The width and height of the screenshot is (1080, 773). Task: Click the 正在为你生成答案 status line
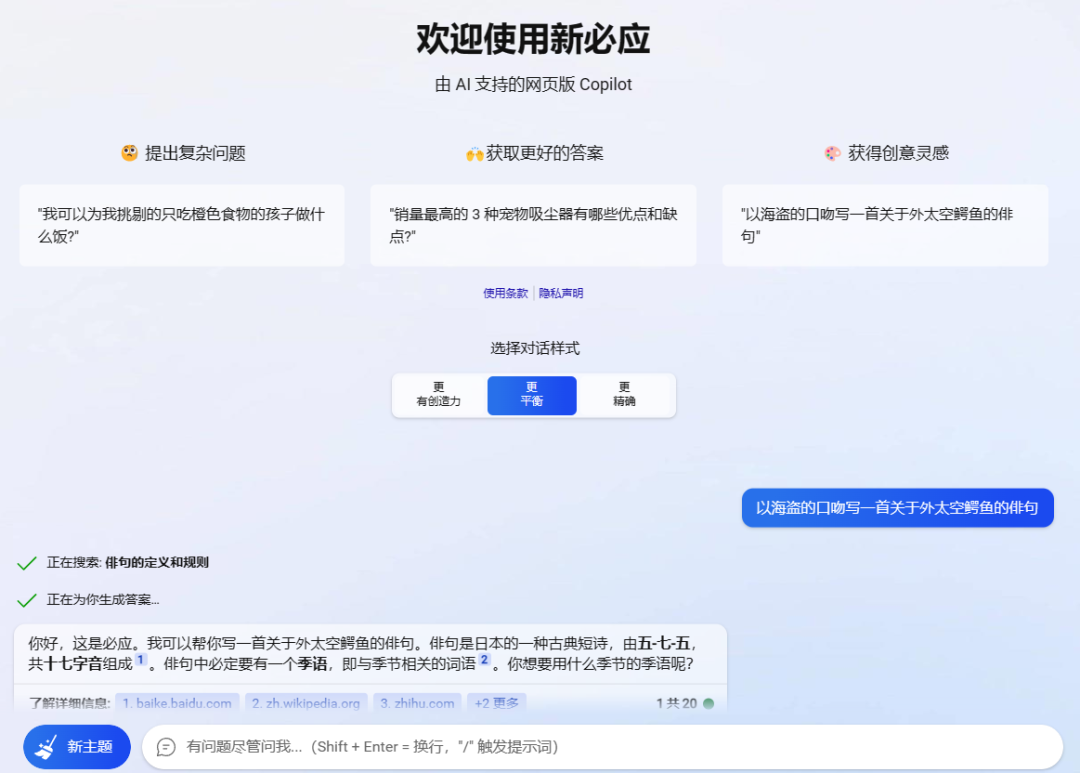point(103,600)
